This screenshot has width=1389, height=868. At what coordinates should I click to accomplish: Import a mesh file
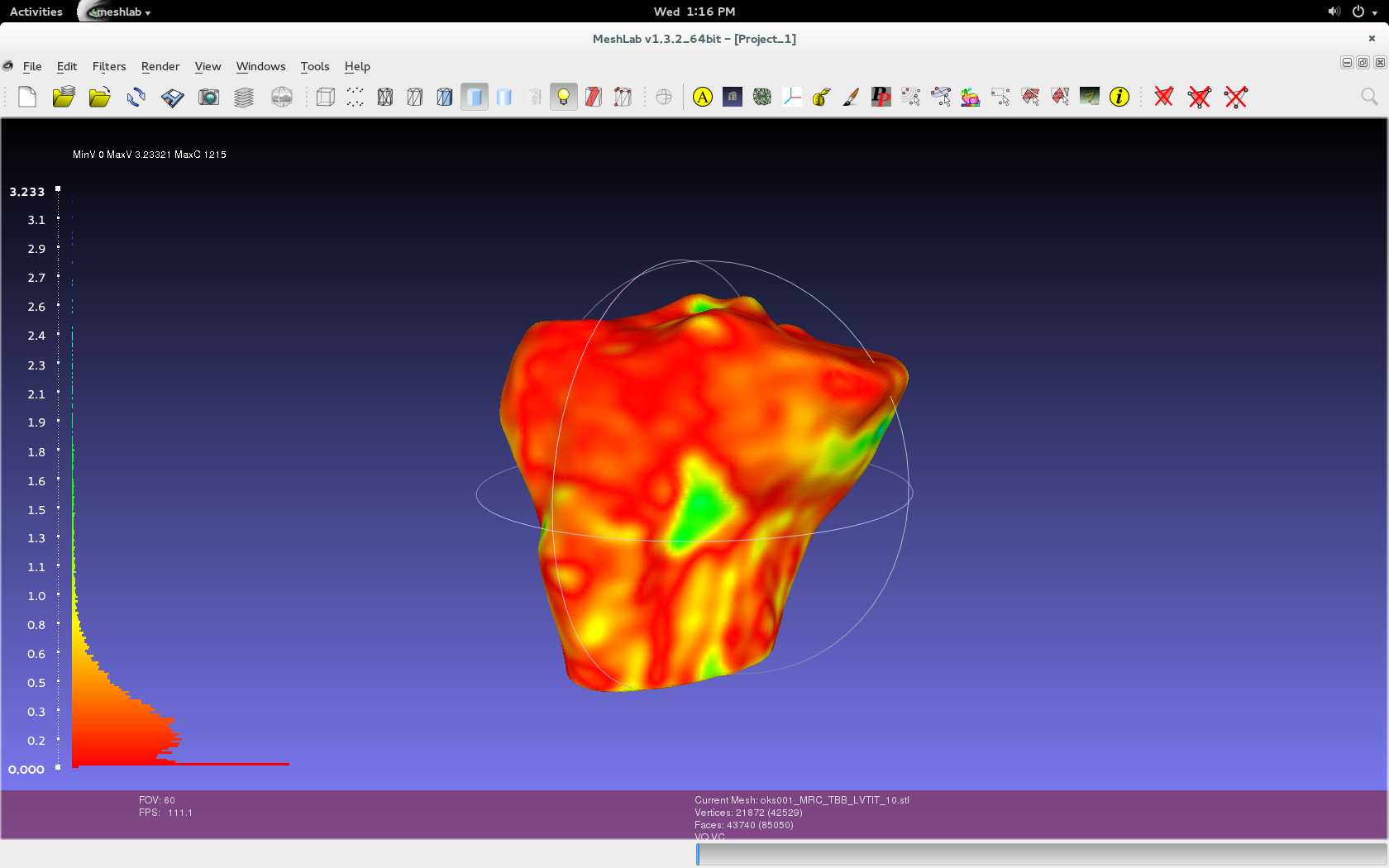click(x=100, y=97)
